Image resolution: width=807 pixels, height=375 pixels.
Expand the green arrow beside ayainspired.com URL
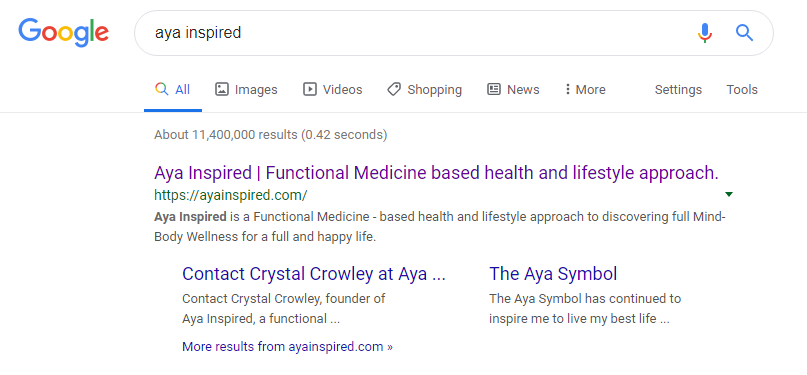pyautogui.click(x=728, y=194)
